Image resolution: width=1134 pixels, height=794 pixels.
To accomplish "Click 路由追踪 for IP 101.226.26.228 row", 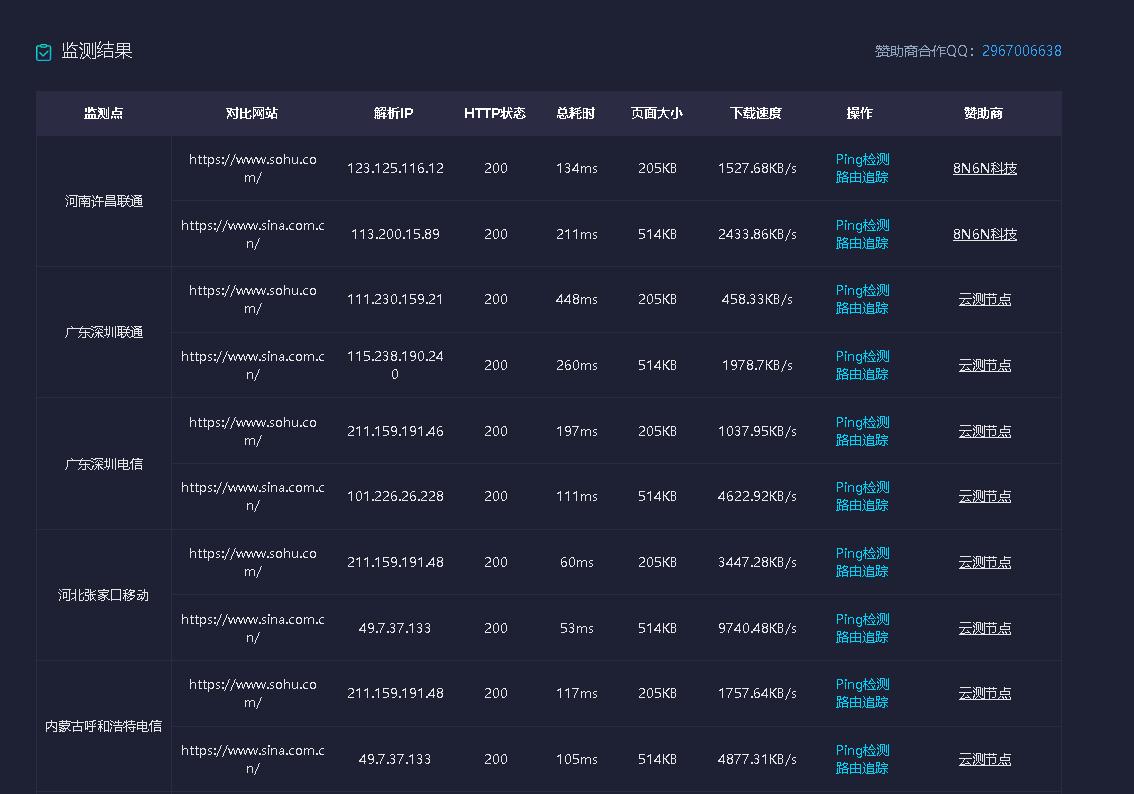I will (x=862, y=505).
